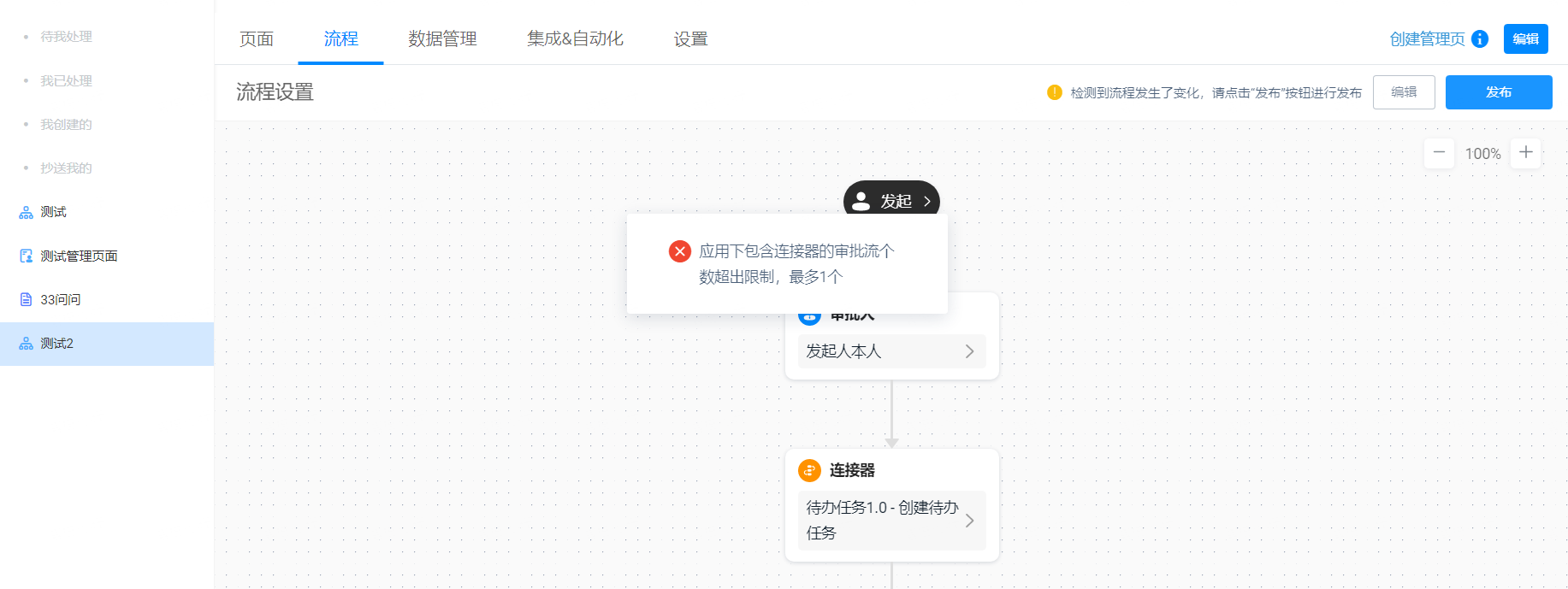
Task: Expand the 发起 node chevron
Action: point(927,202)
